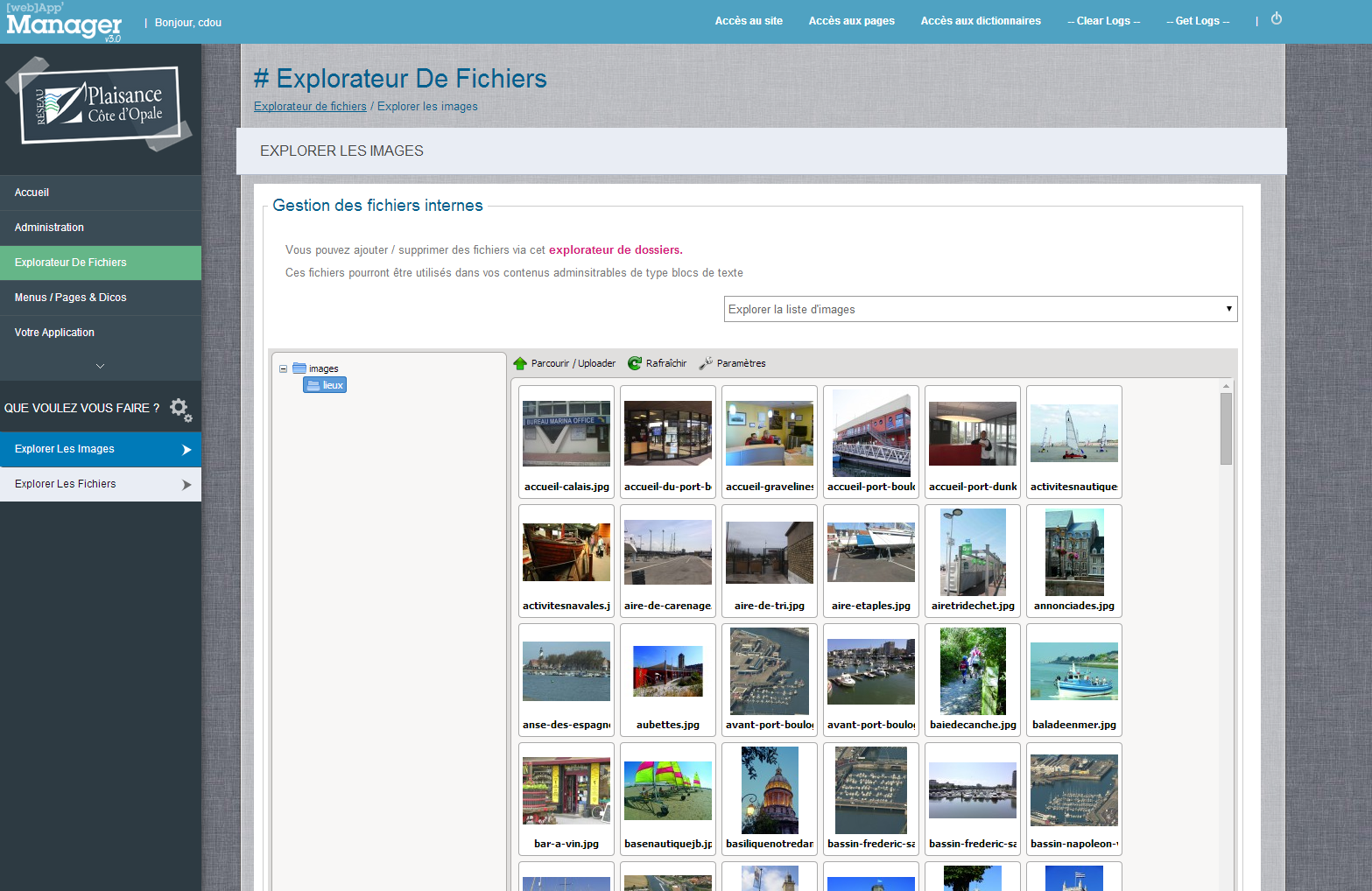Expand sidebar menu with down chevron
The width and height of the screenshot is (1372, 891).
pos(101,366)
